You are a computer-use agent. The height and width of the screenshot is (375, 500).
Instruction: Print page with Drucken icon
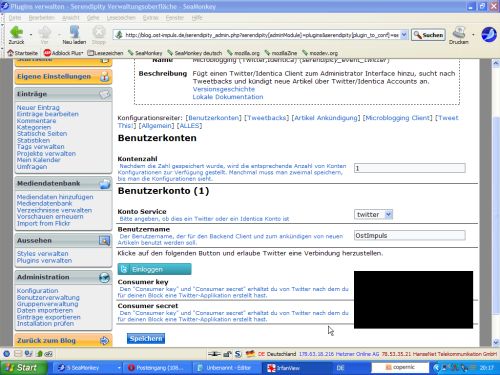(459, 35)
